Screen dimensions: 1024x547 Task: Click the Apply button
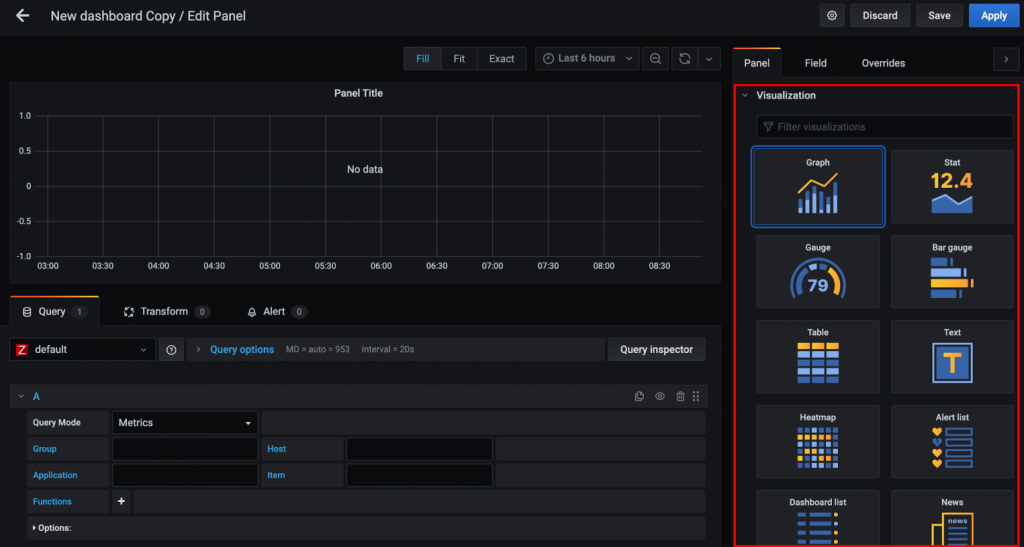993,16
